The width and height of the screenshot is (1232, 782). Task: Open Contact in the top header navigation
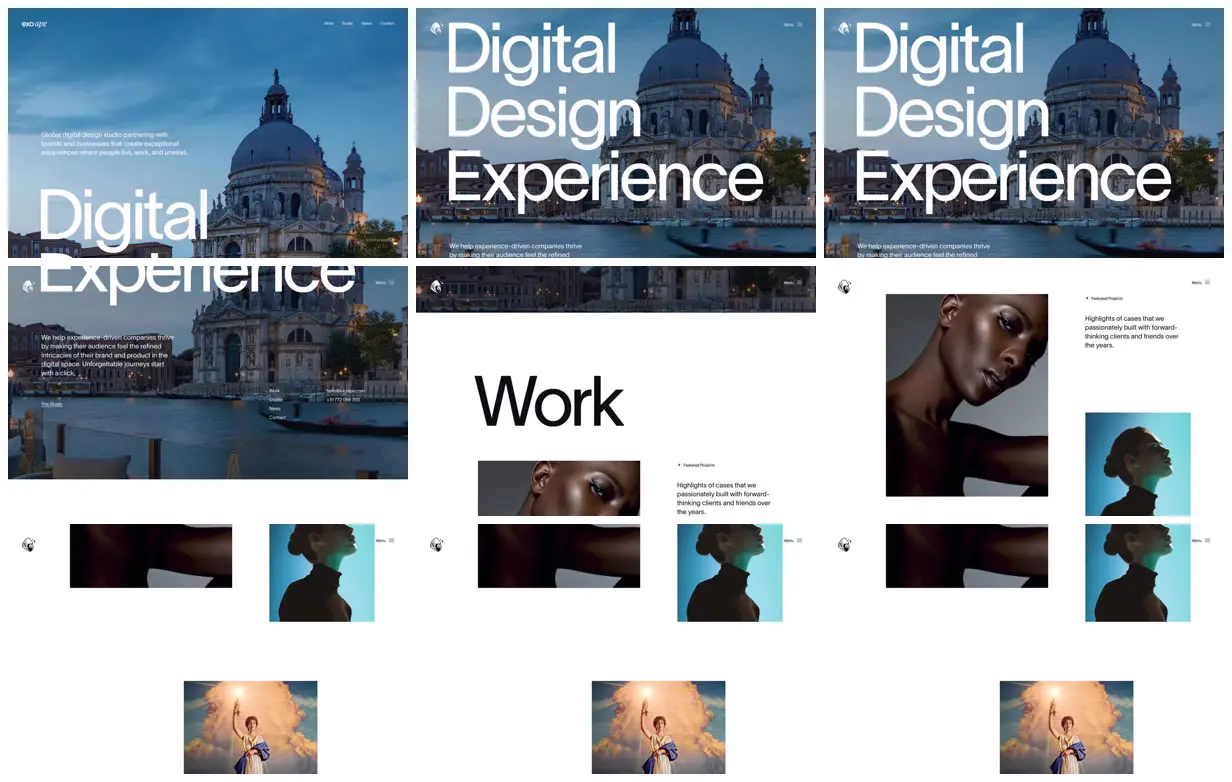[x=387, y=23]
